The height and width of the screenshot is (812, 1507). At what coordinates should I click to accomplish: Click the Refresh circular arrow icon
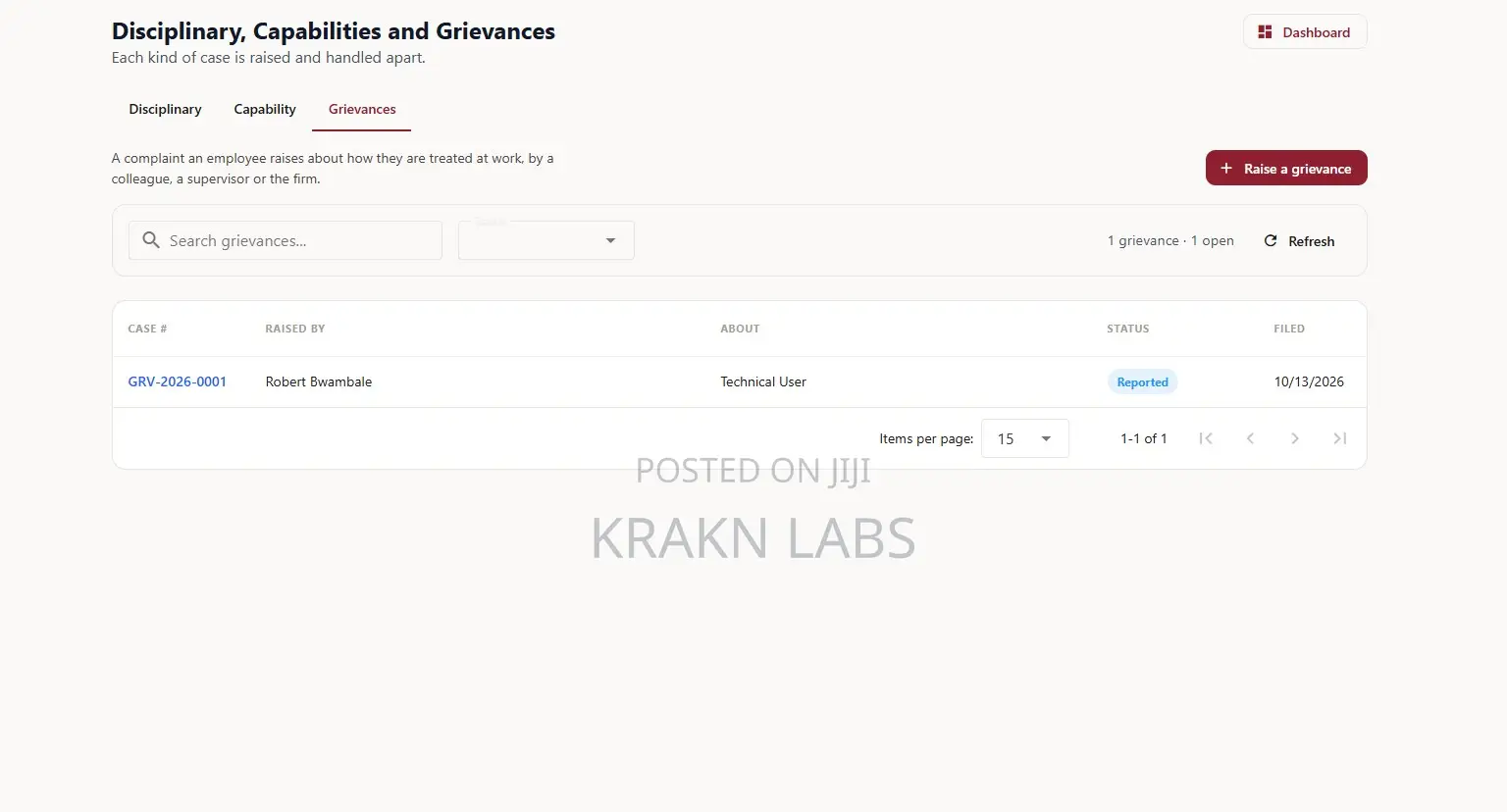pyautogui.click(x=1271, y=241)
